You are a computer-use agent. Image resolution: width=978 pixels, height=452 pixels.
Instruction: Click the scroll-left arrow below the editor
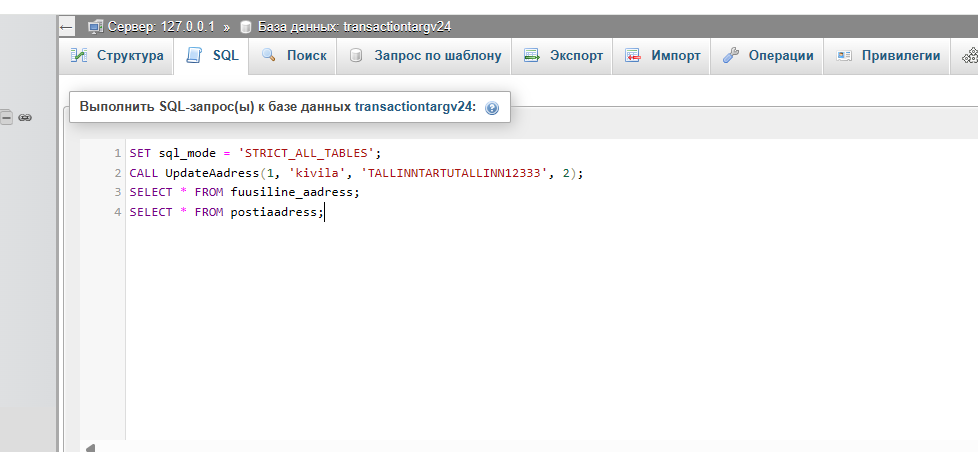(90, 447)
